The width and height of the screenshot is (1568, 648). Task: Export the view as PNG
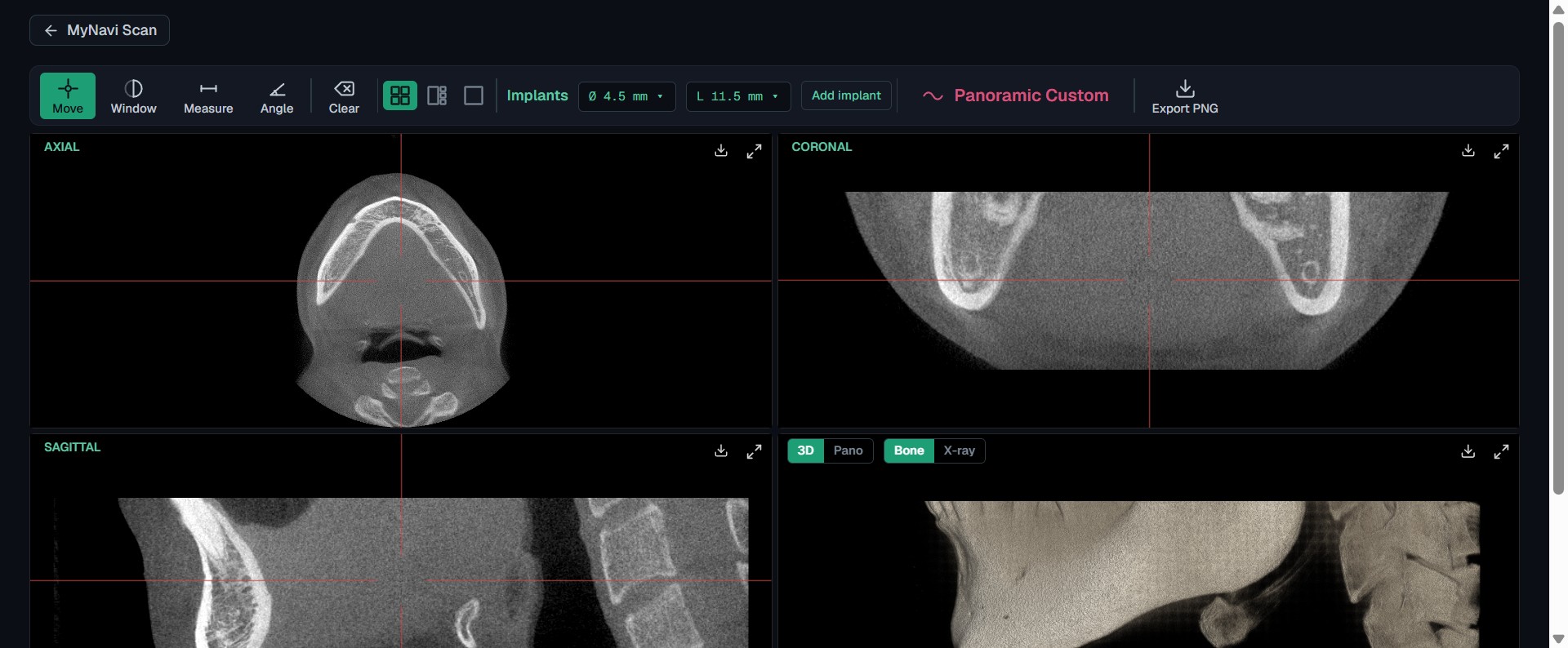coord(1185,96)
